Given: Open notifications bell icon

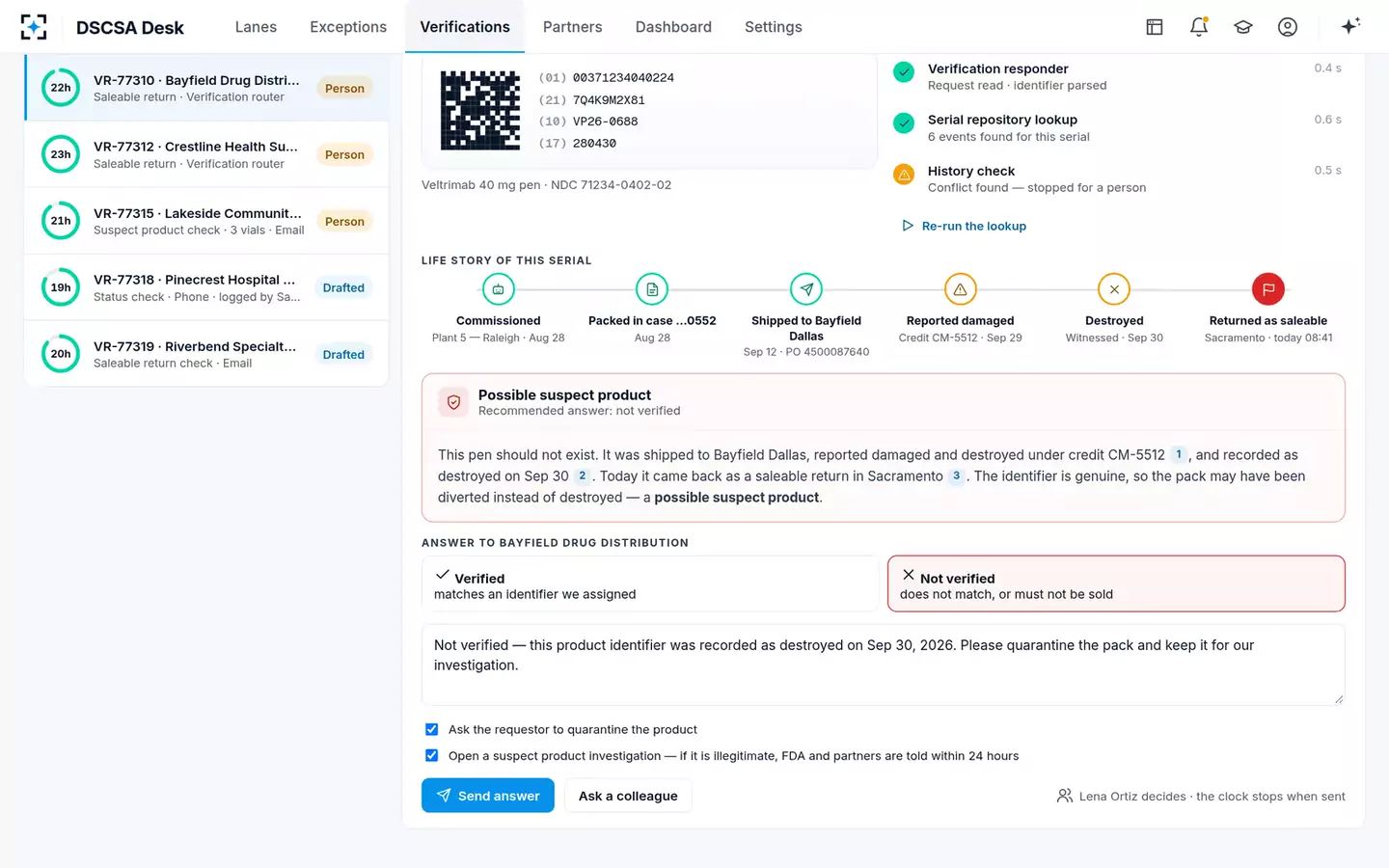Looking at the screenshot, I should (x=1199, y=27).
